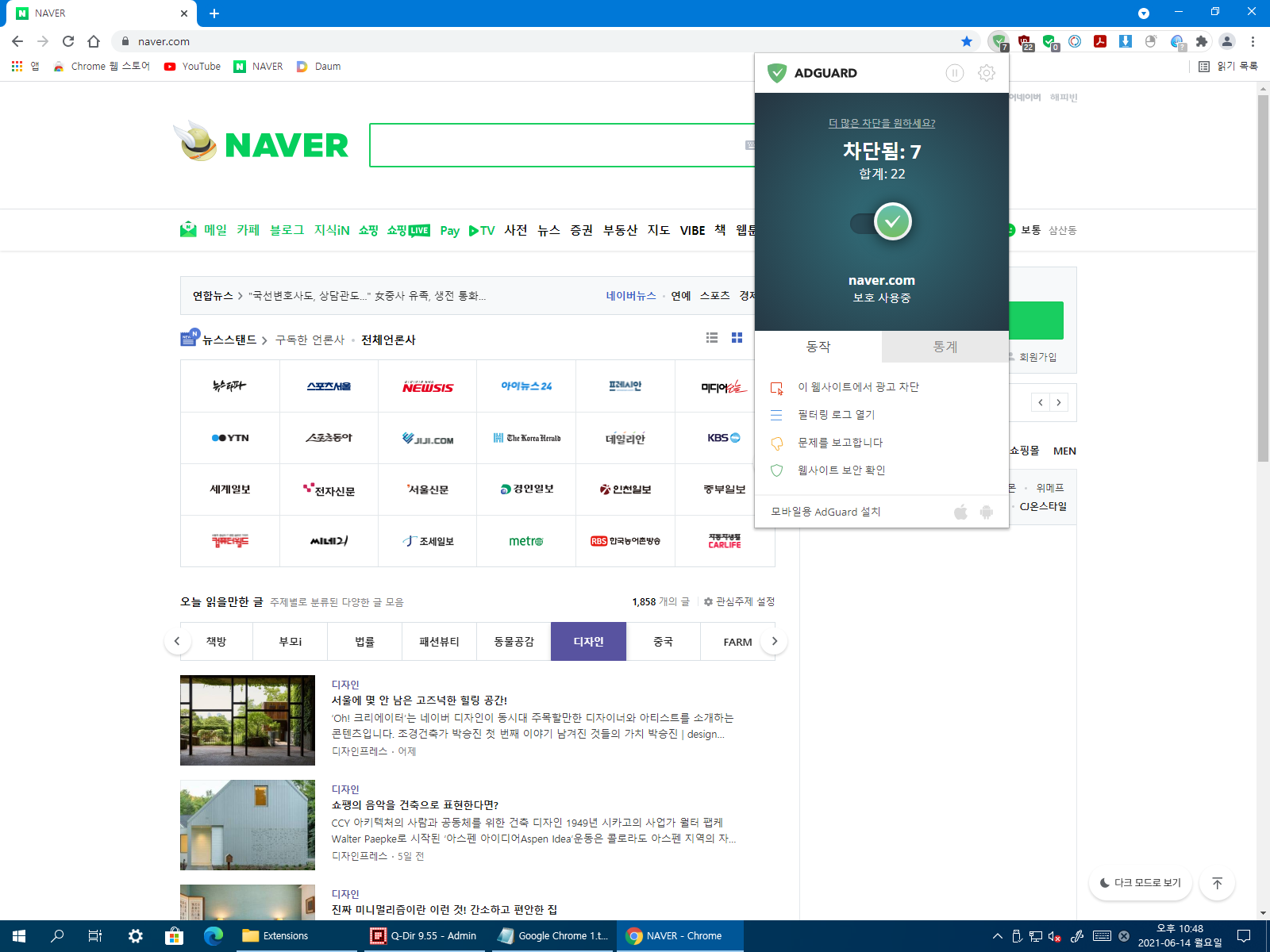The height and width of the screenshot is (952, 1270).
Task: Open the metro press tile
Action: click(x=525, y=541)
